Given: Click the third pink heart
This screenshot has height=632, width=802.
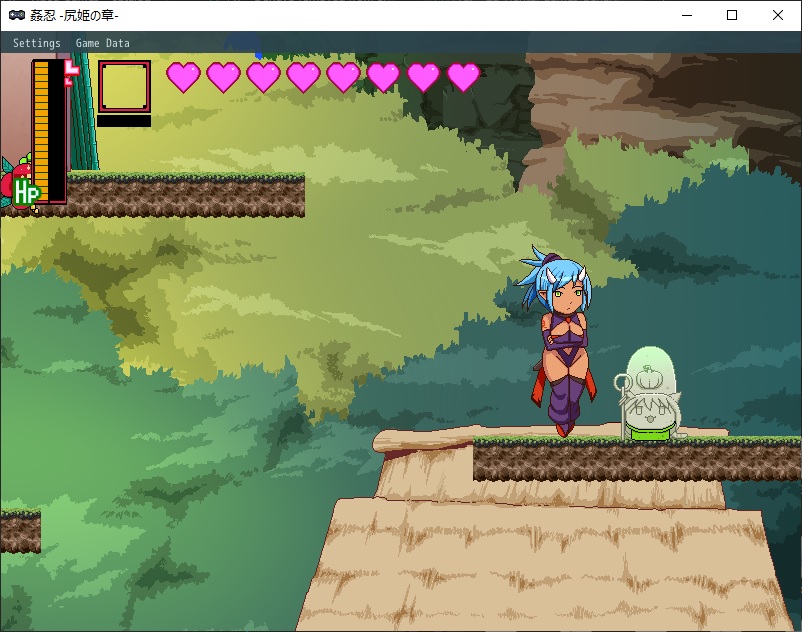Looking at the screenshot, I should click(x=263, y=77).
